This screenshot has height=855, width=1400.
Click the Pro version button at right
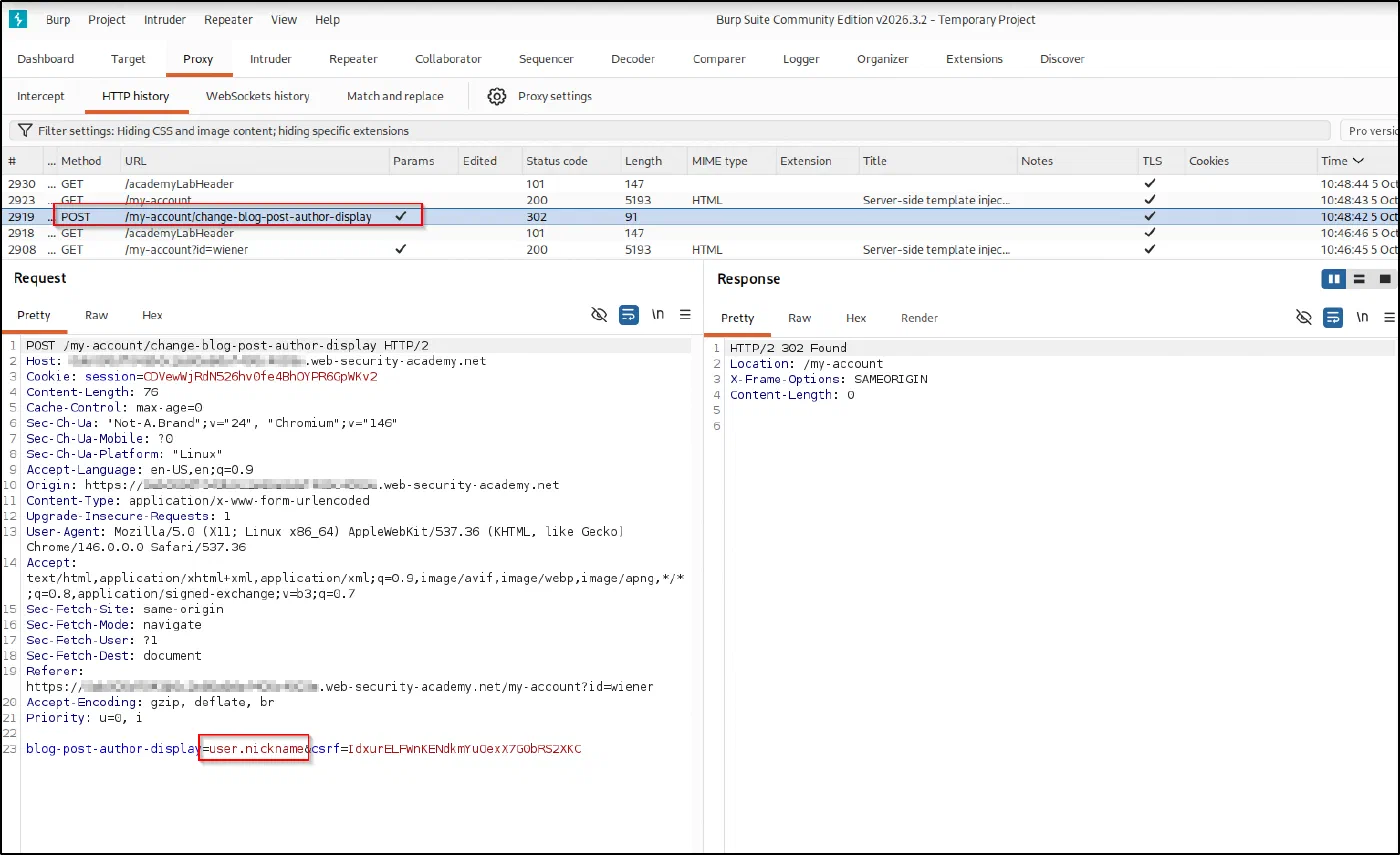pos(1370,131)
